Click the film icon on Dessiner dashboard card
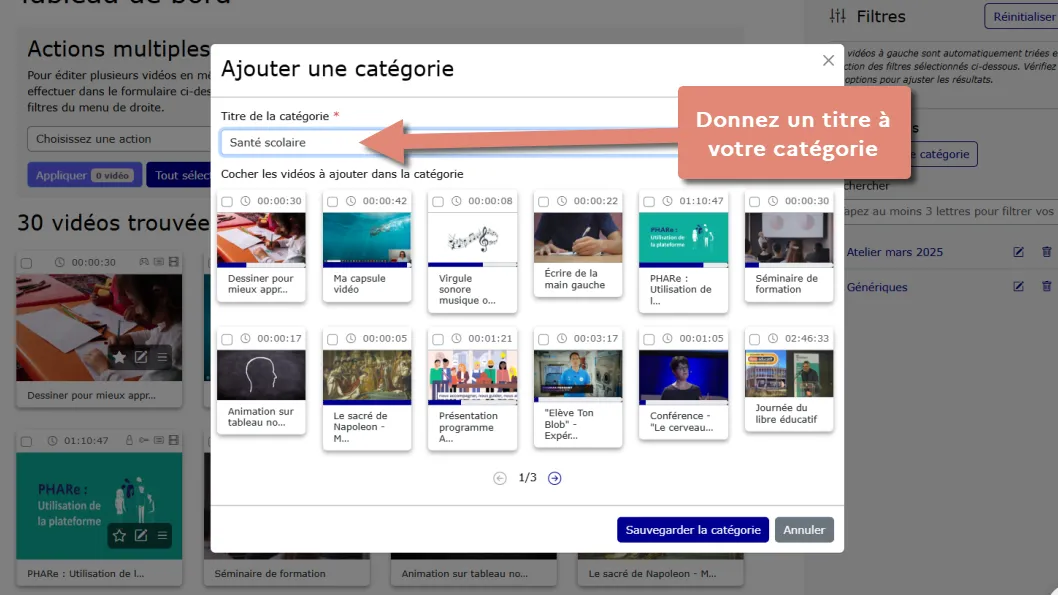 pos(173,262)
